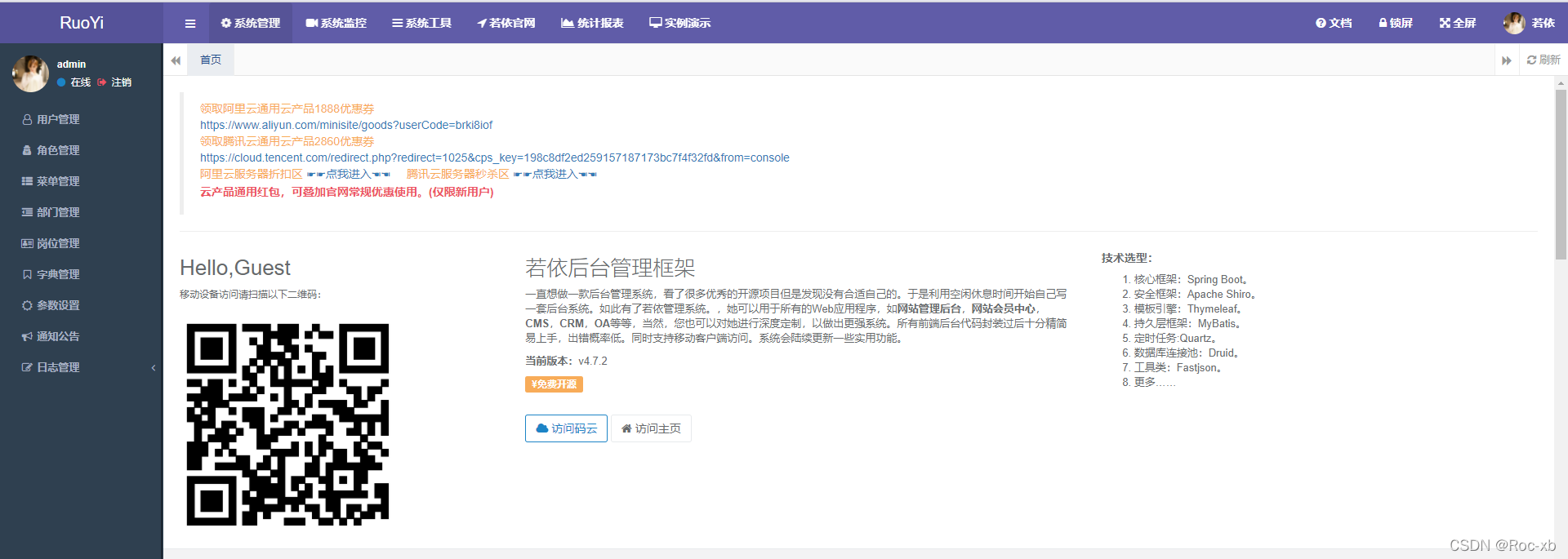
Task: Click scrollbar up arrow
Action: pyautogui.click(x=1561, y=82)
